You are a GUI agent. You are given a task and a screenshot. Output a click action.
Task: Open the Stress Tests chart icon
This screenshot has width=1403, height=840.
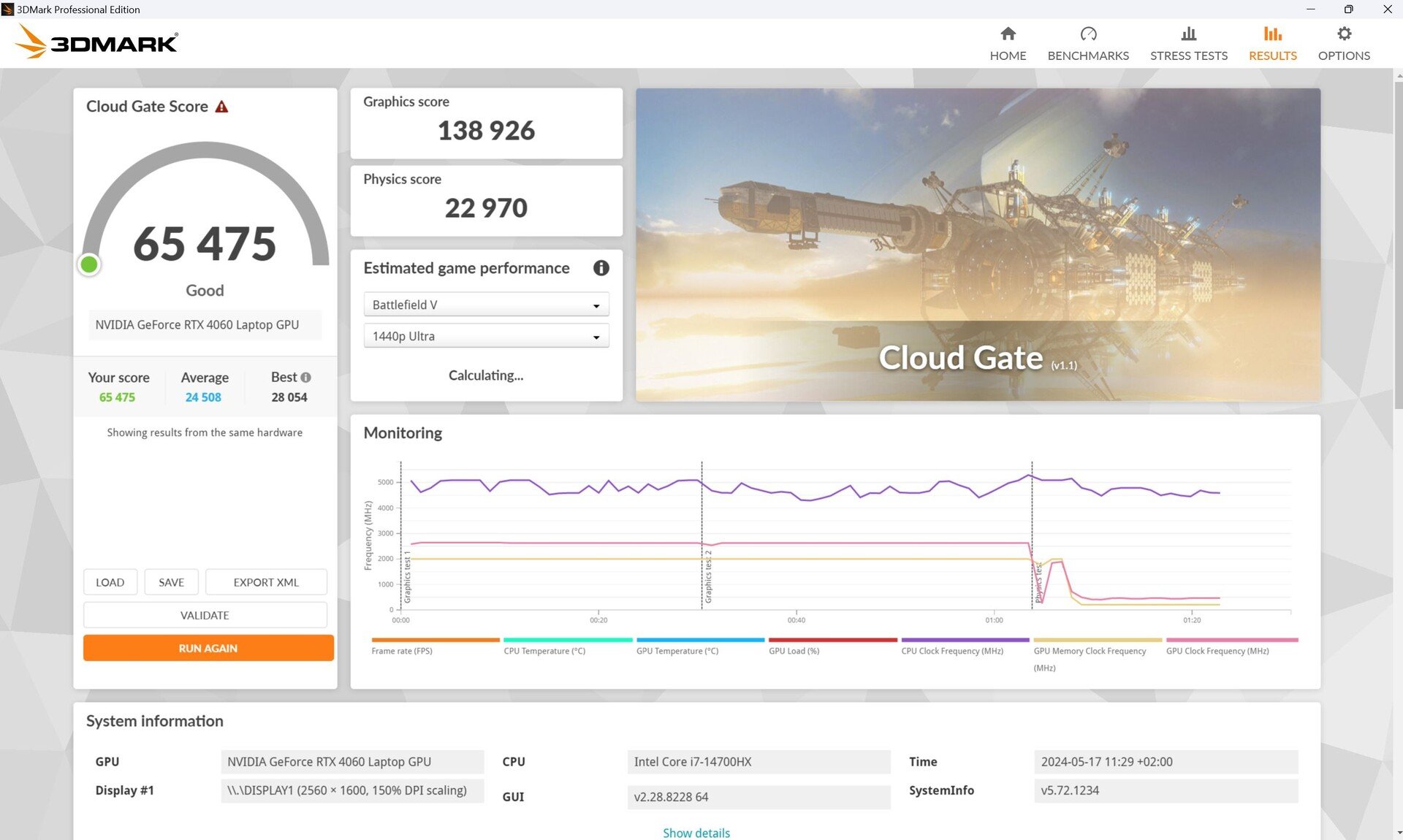1189,34
